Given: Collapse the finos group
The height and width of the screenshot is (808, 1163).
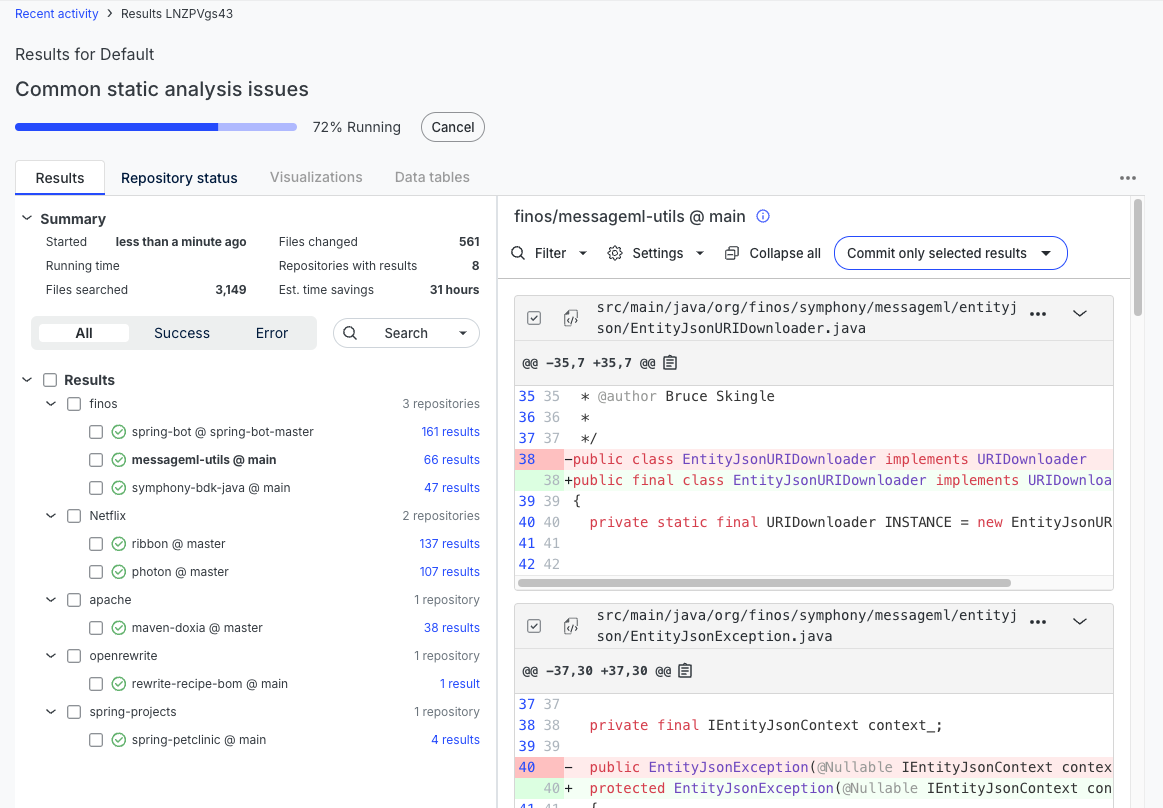Looking at the screenshot, I should coord(51,404).
